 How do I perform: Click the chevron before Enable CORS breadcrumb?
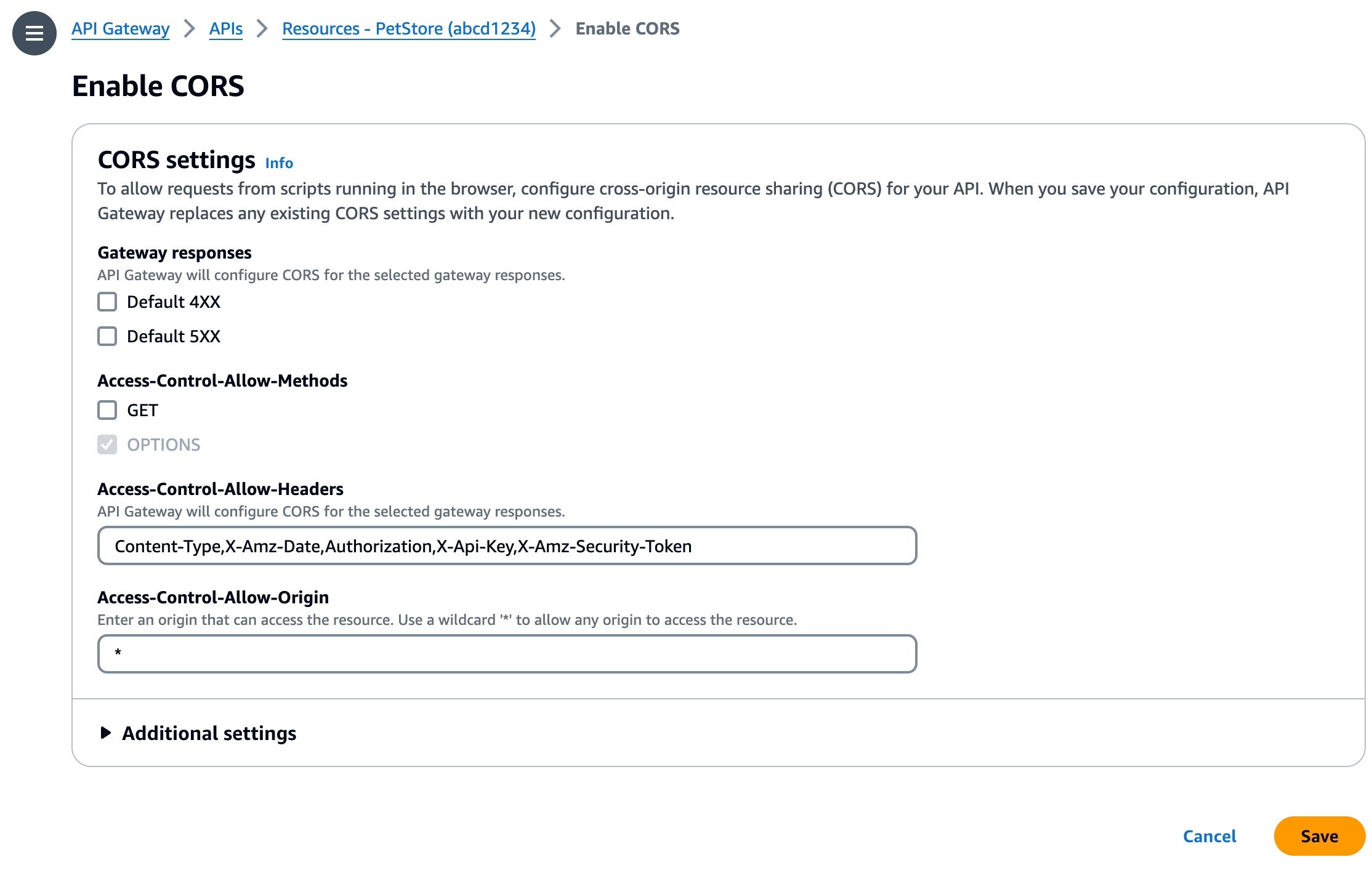pyautogui.click(x=555, y=28)
